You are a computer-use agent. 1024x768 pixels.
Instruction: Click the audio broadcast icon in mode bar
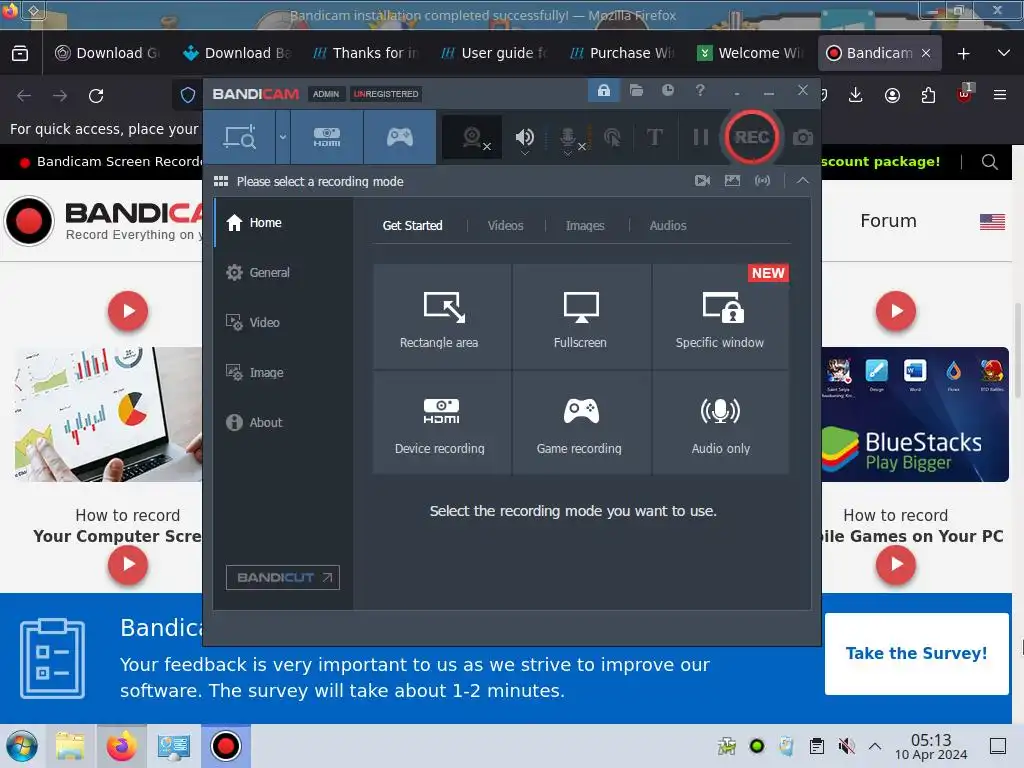762,180
